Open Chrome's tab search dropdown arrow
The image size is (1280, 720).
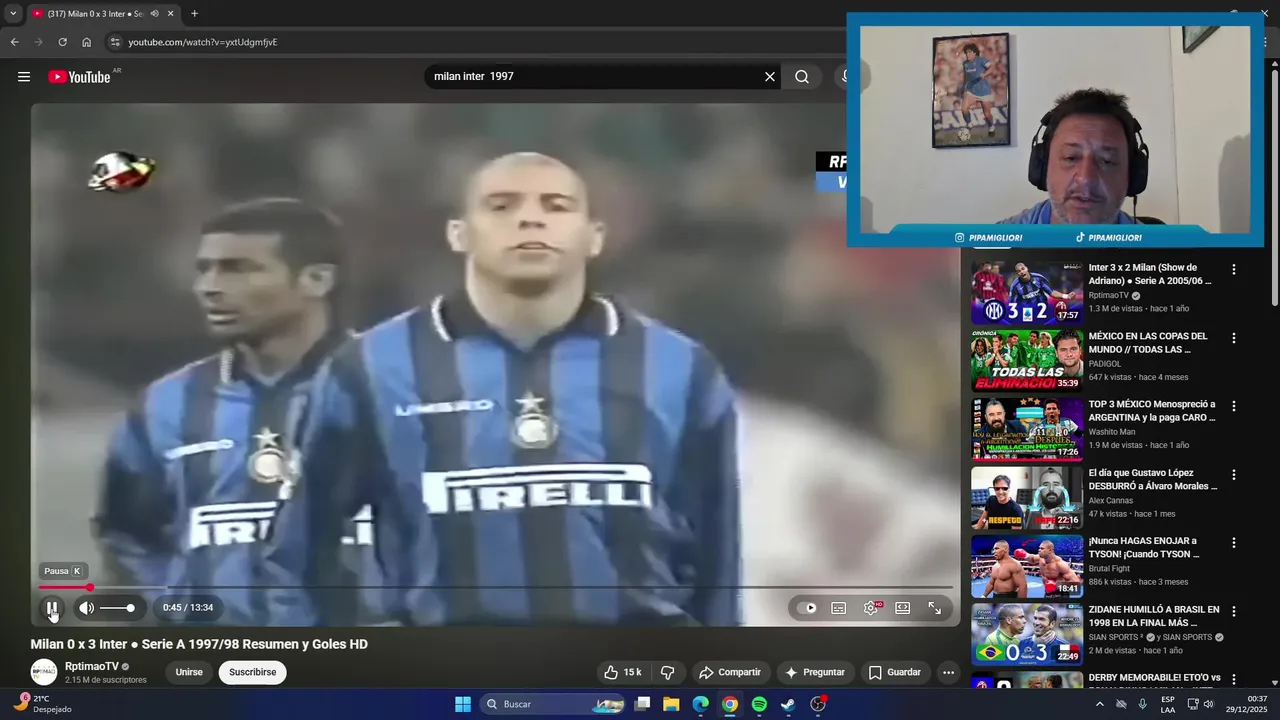point(13,14)
